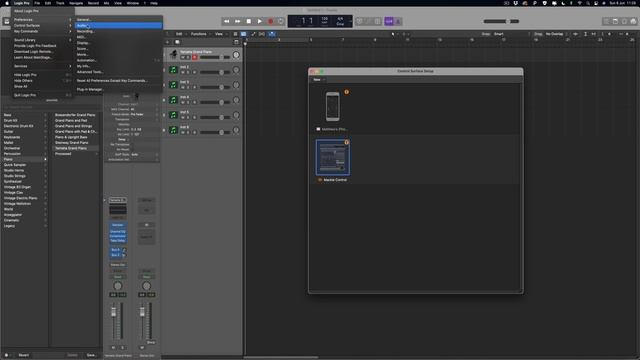Click the Revert button in the Library
The height and width of the screenshot is (360, 640).
(24, 355)
